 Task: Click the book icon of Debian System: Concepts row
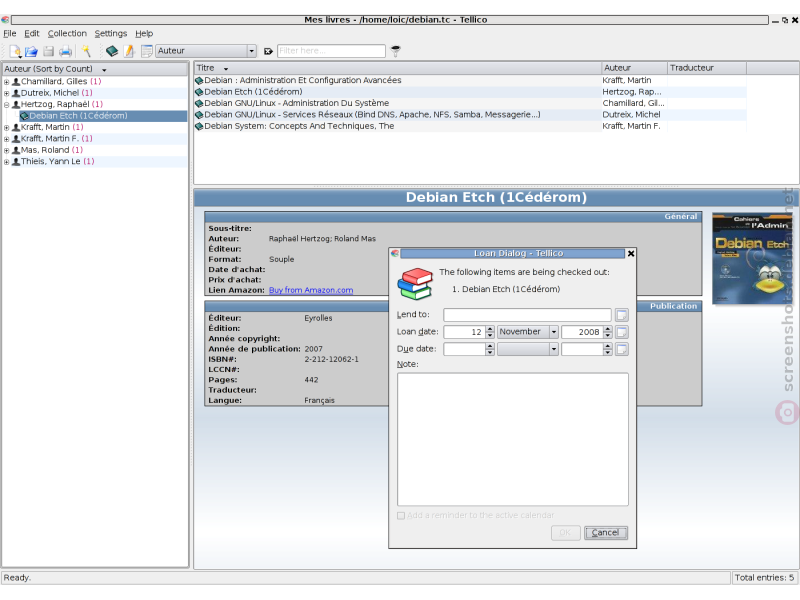[199, 126]
